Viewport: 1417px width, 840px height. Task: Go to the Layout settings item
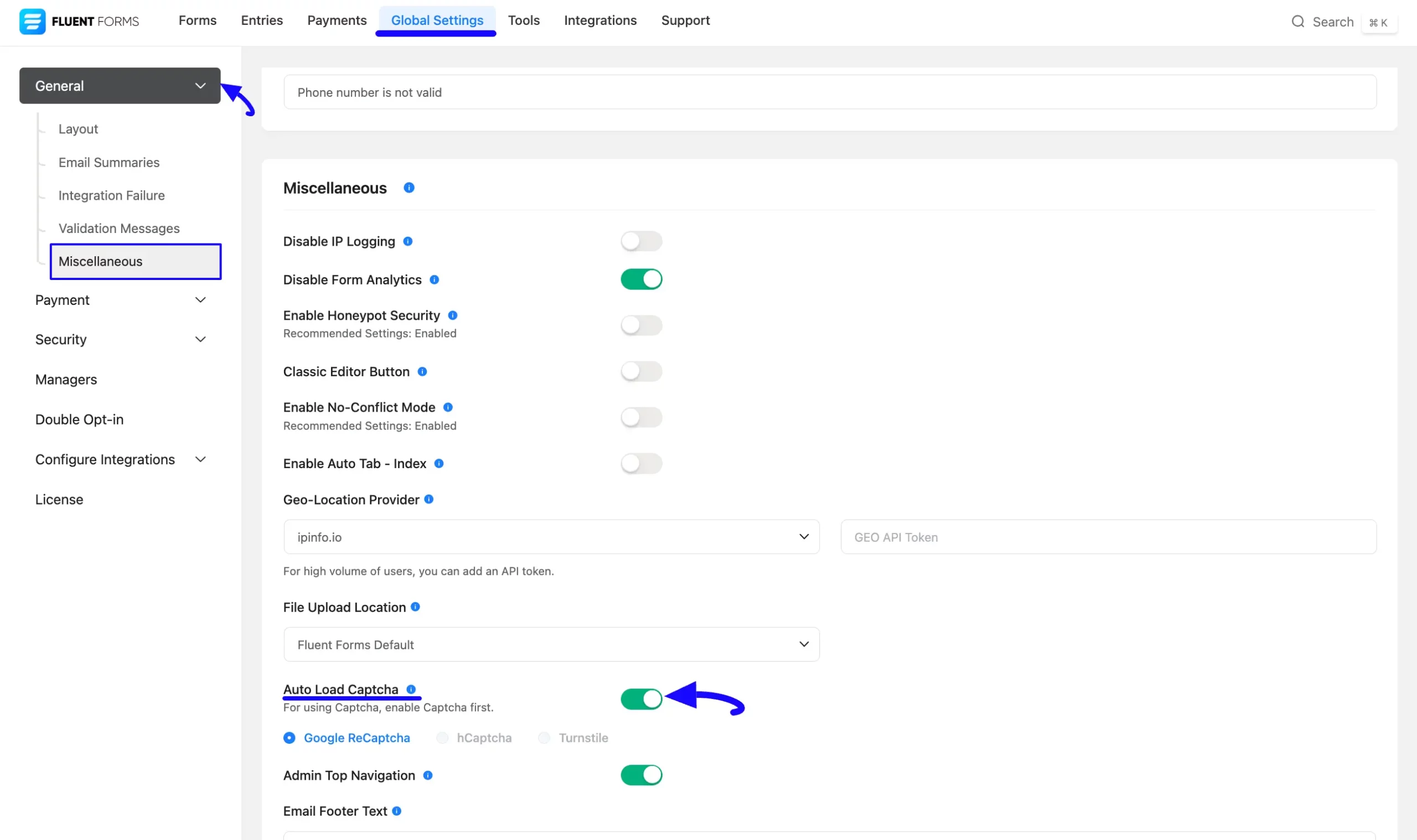(78, 129)
